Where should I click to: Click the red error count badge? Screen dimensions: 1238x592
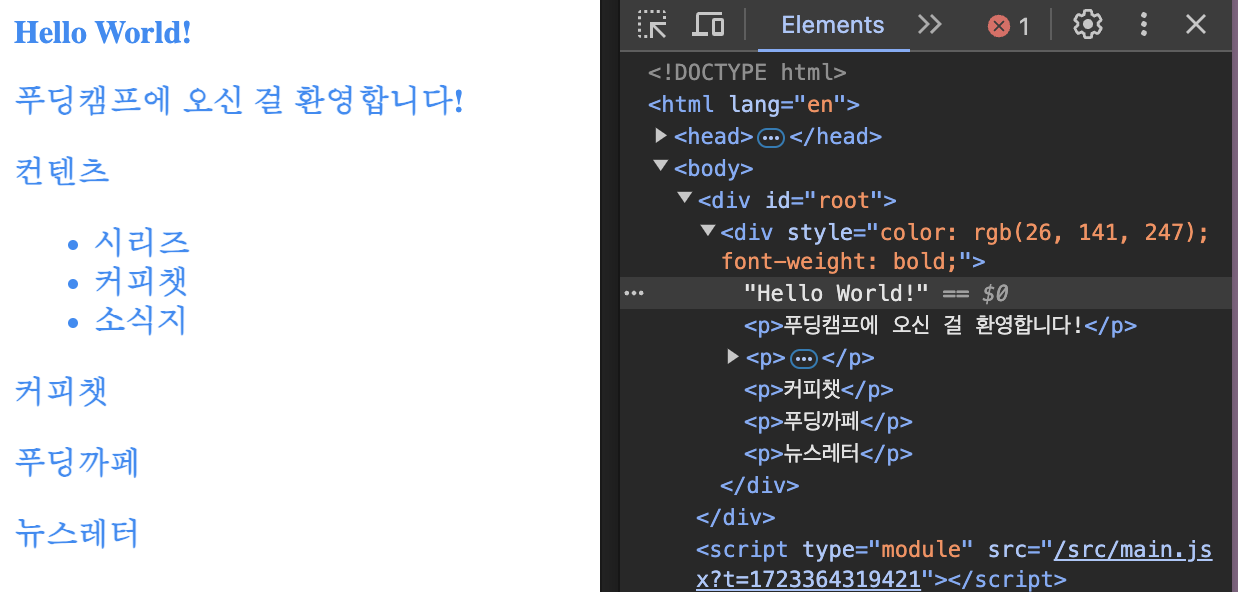click(x=1008, y=26)
